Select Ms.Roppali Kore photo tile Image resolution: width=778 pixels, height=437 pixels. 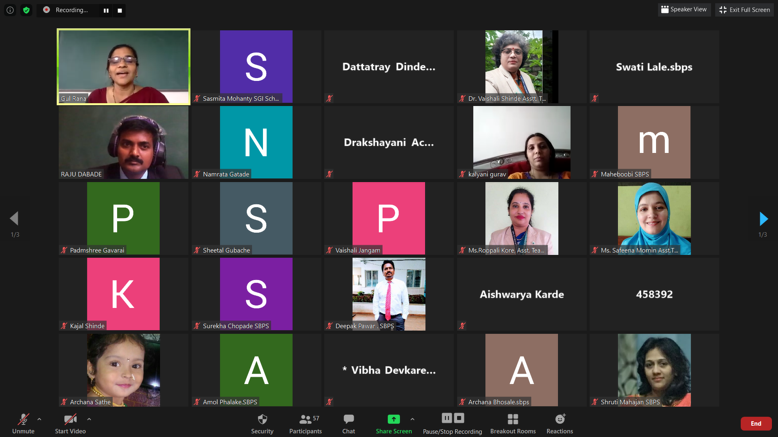(521, 218)
